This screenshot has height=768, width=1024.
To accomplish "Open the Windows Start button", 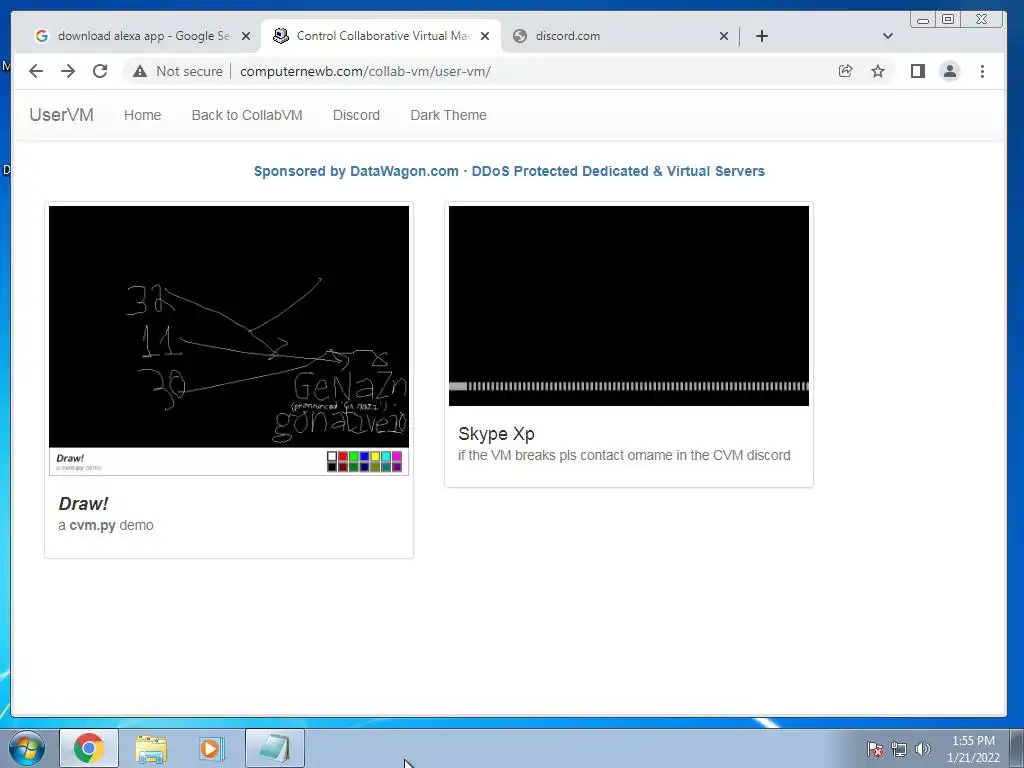I will pyautogui.click(x=26, y=748).
